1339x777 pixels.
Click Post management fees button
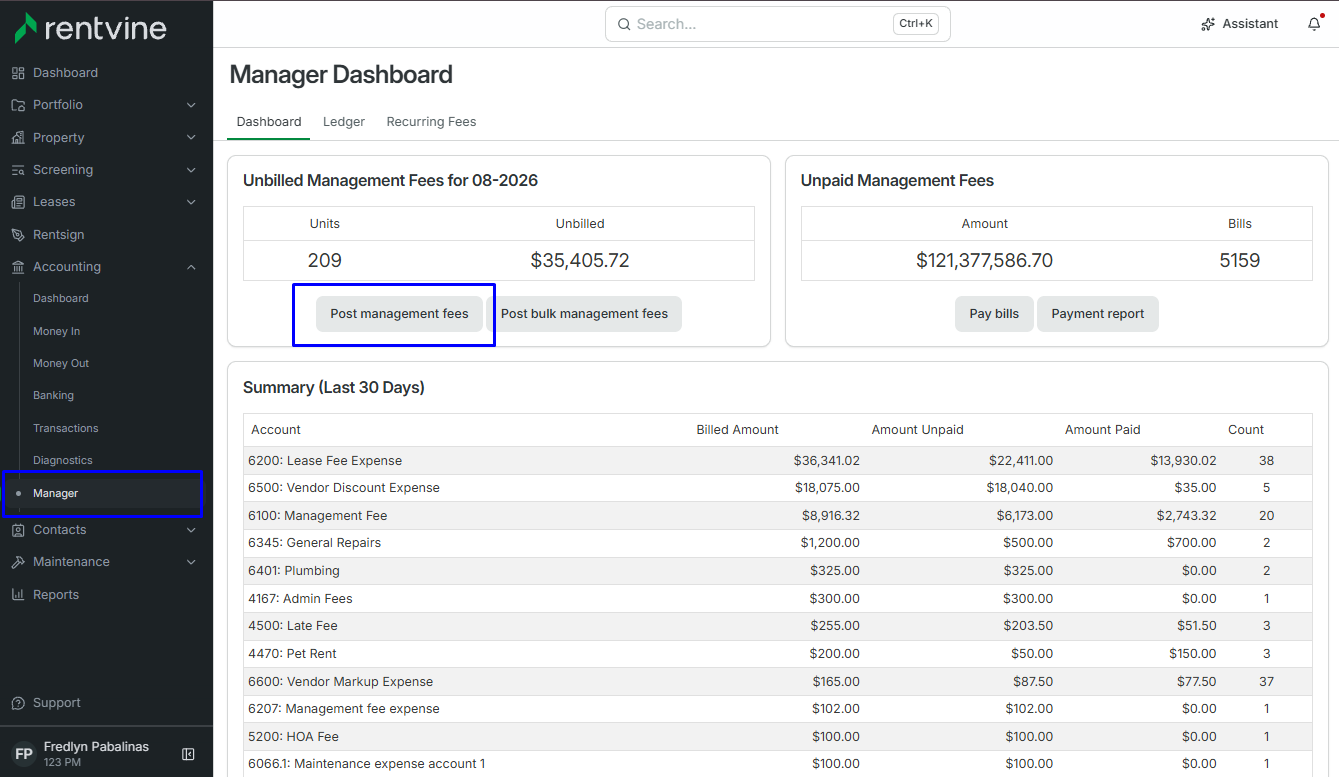pyautogui.click(x=399, y=314)
